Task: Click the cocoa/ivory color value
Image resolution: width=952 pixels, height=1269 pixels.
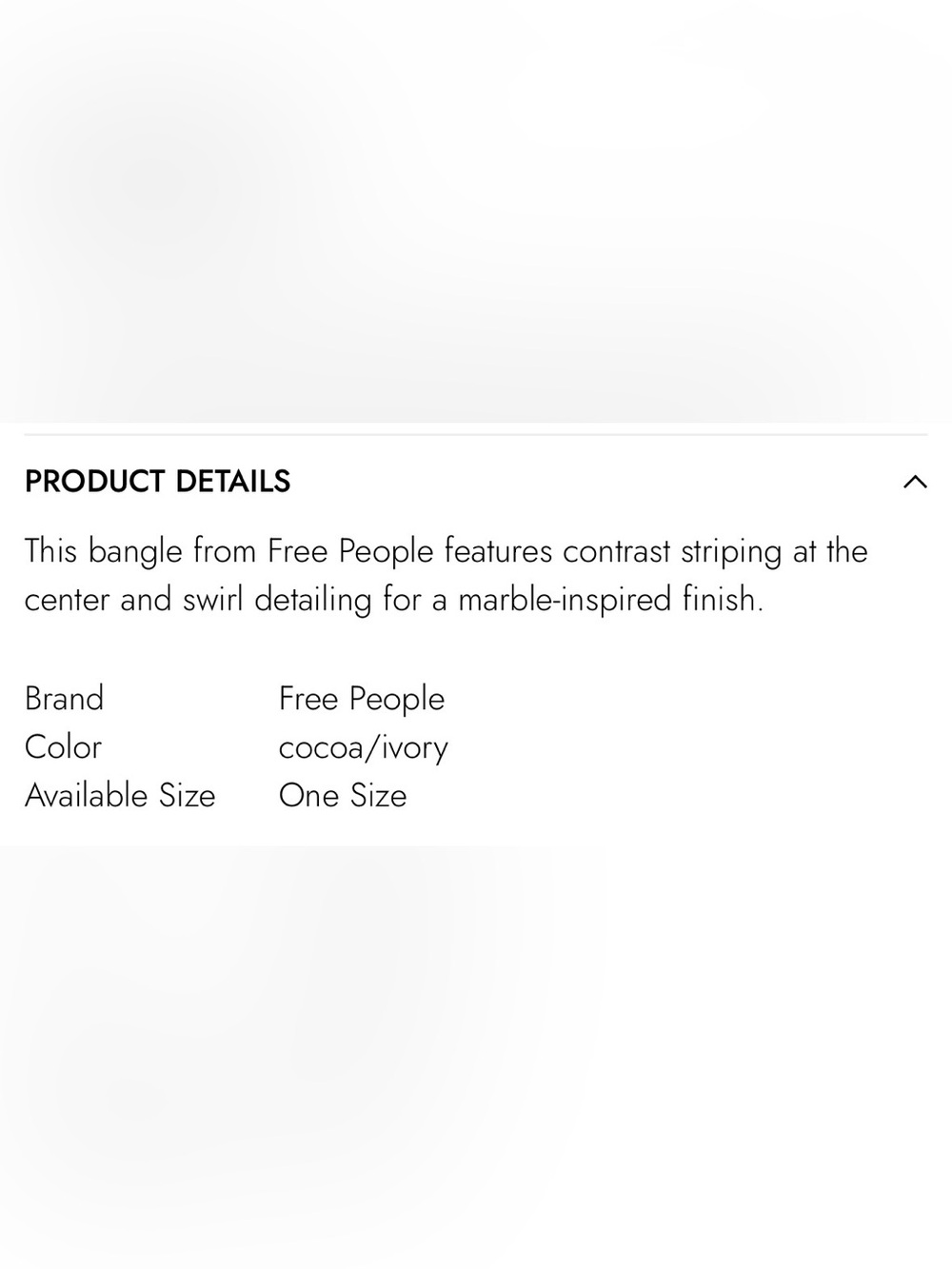Action: pos(364,748)
